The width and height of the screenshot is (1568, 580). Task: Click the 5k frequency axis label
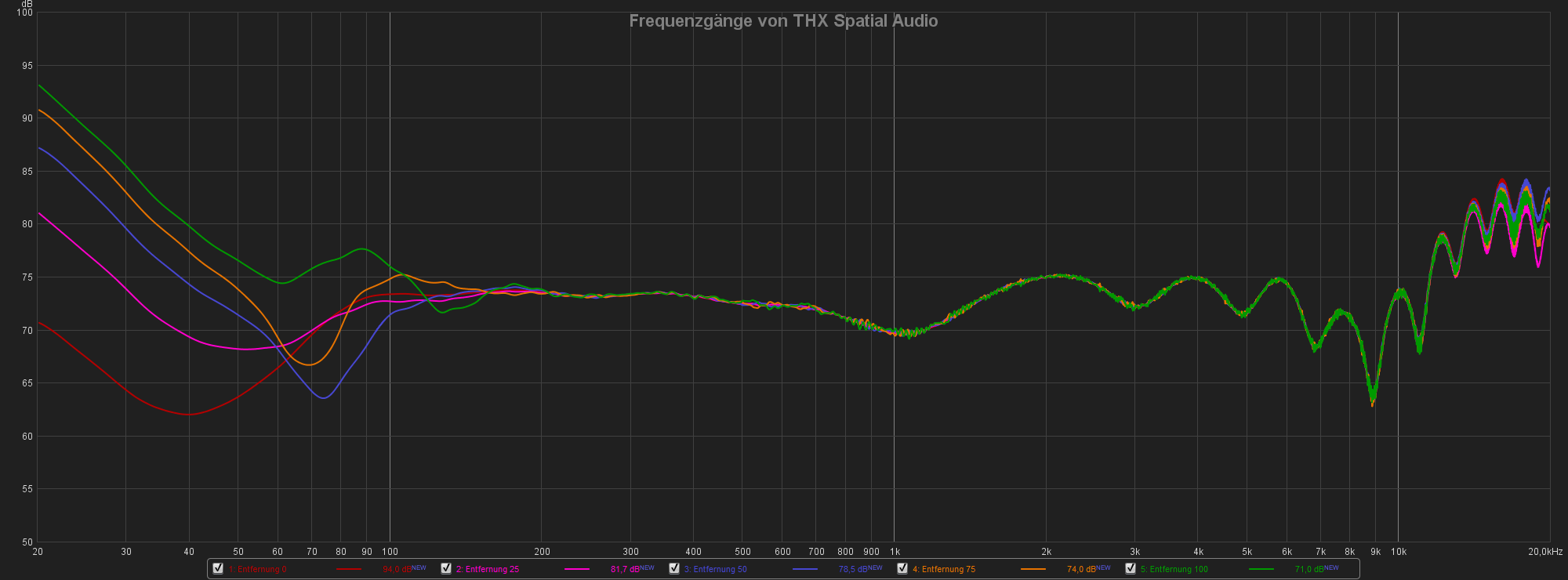pyautogui.click(x=1247, y=552)
